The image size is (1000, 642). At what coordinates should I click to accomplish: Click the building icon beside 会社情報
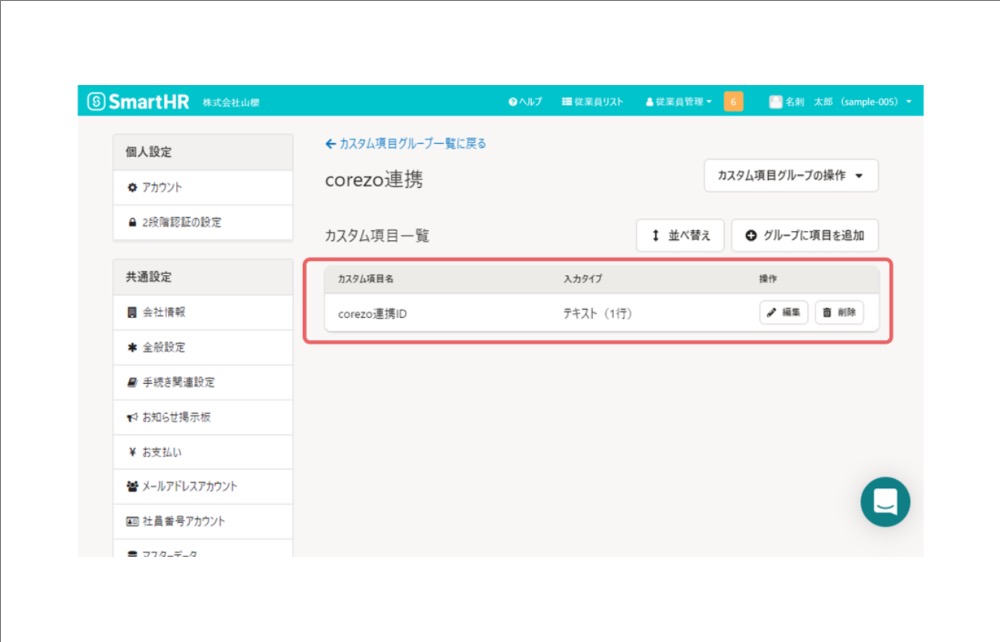click(x=132, y=312)
